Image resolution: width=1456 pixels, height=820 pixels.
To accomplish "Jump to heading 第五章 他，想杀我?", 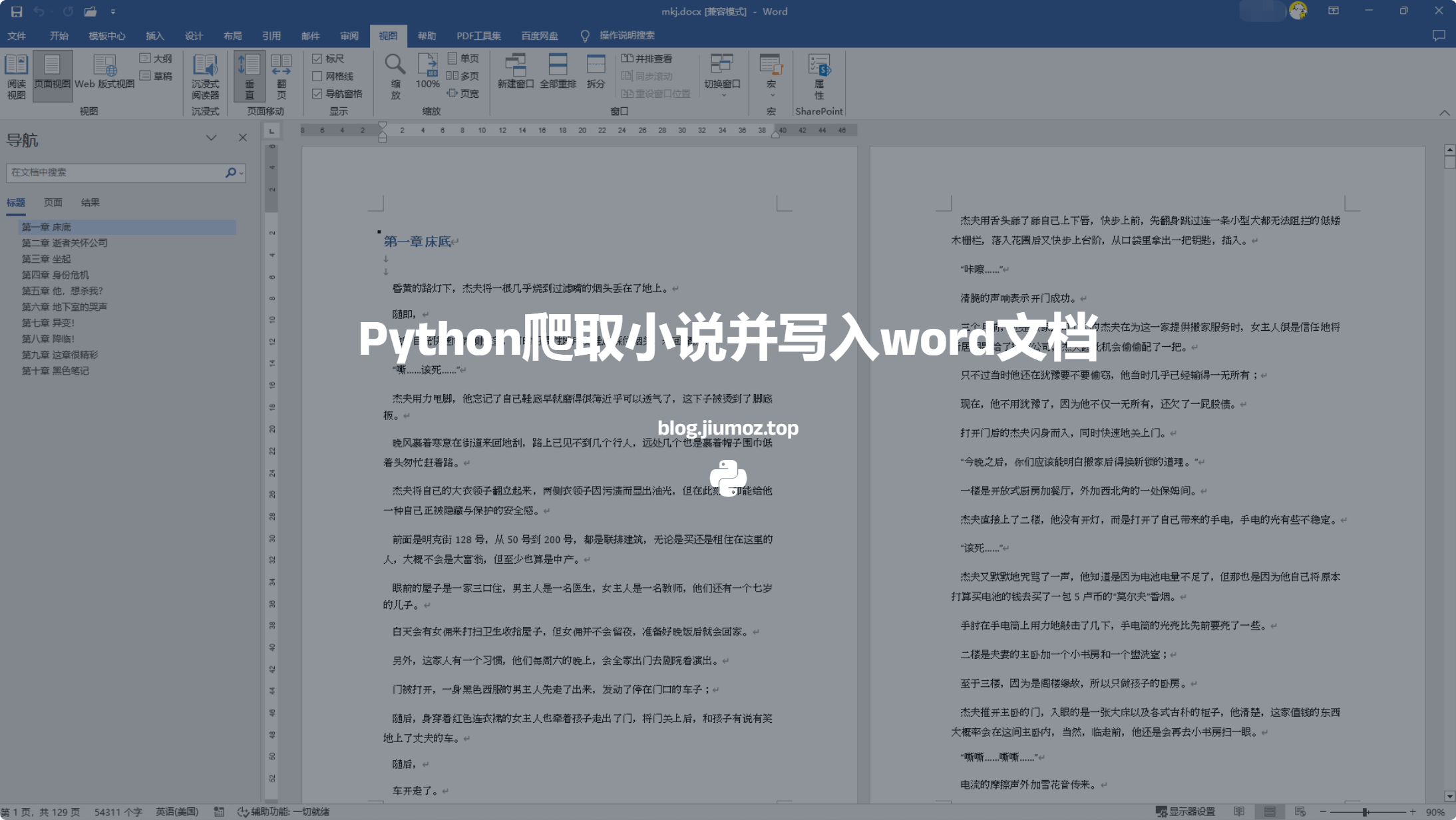I will [62, 291].
